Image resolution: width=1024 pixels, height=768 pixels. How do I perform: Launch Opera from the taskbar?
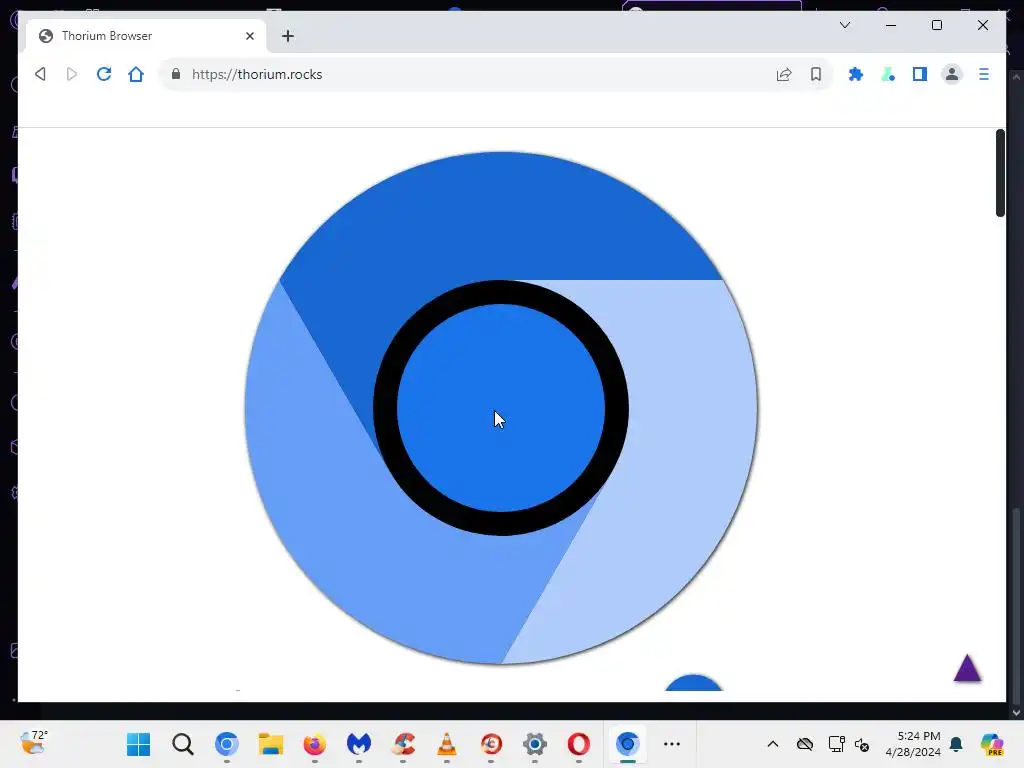[x=579, y=744]
